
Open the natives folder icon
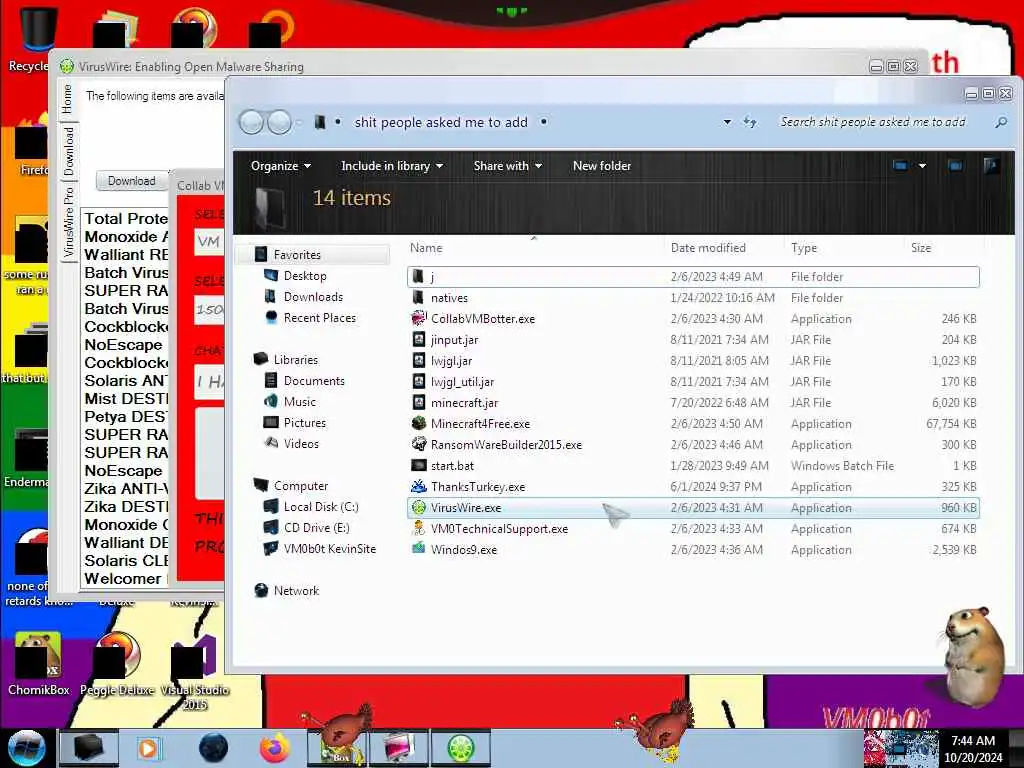coord(419,298)
